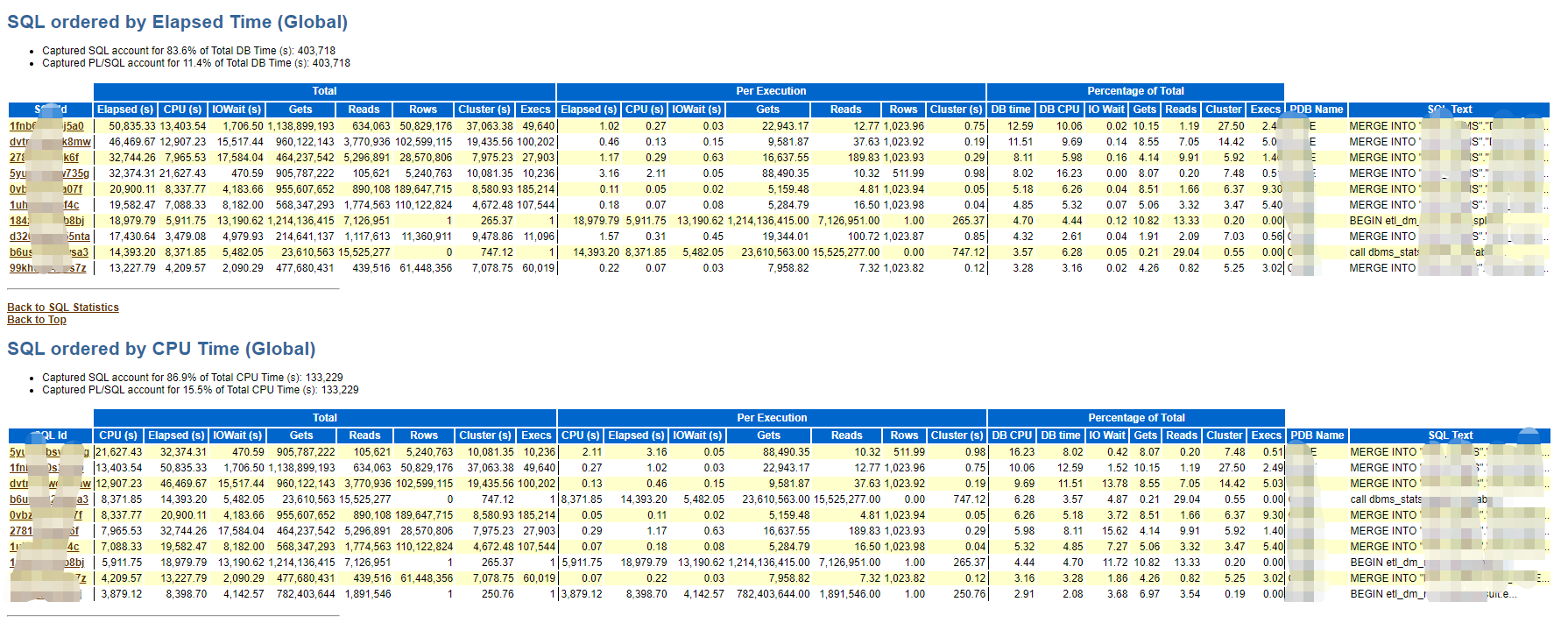Select CPU value 21,627.43 in CPU Time table
Viewport: 1568px width, 623px height.
(119, 452)
